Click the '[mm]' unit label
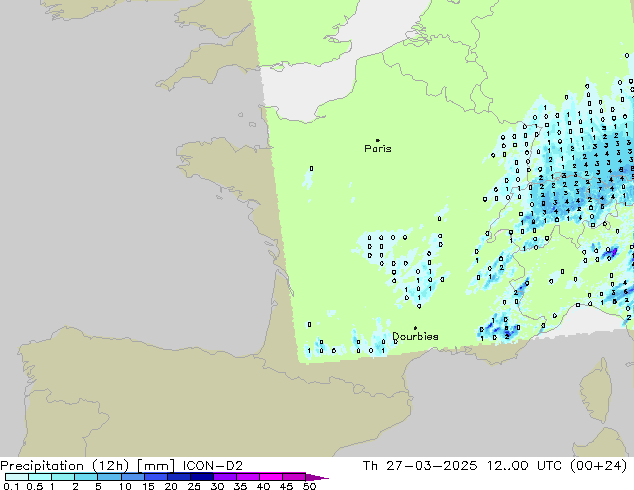Screen dimensions: 634x490 point(156,466)
